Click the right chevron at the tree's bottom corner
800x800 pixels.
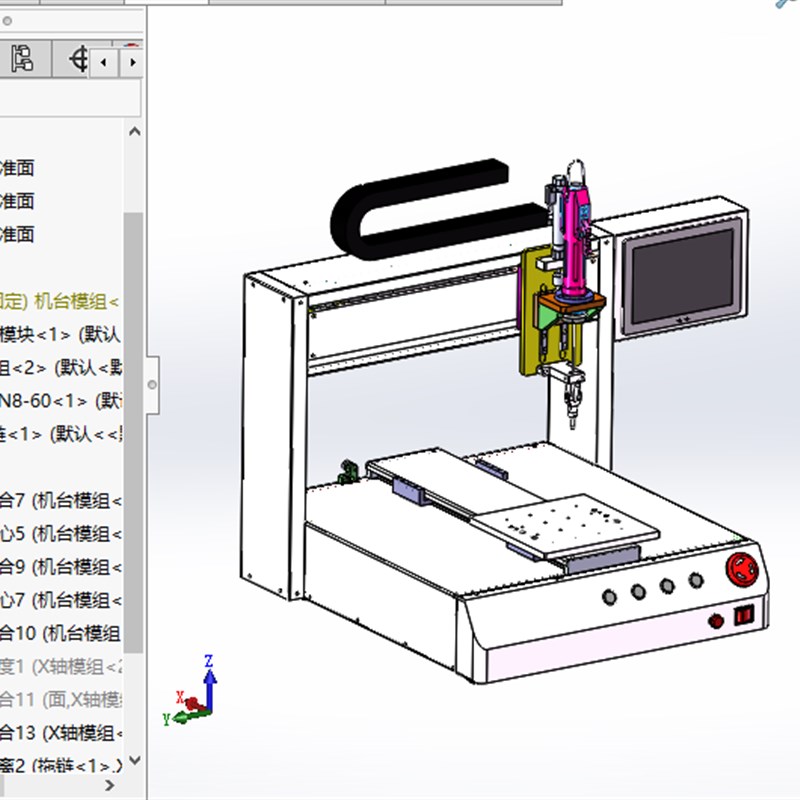click(x=110, y=783)
